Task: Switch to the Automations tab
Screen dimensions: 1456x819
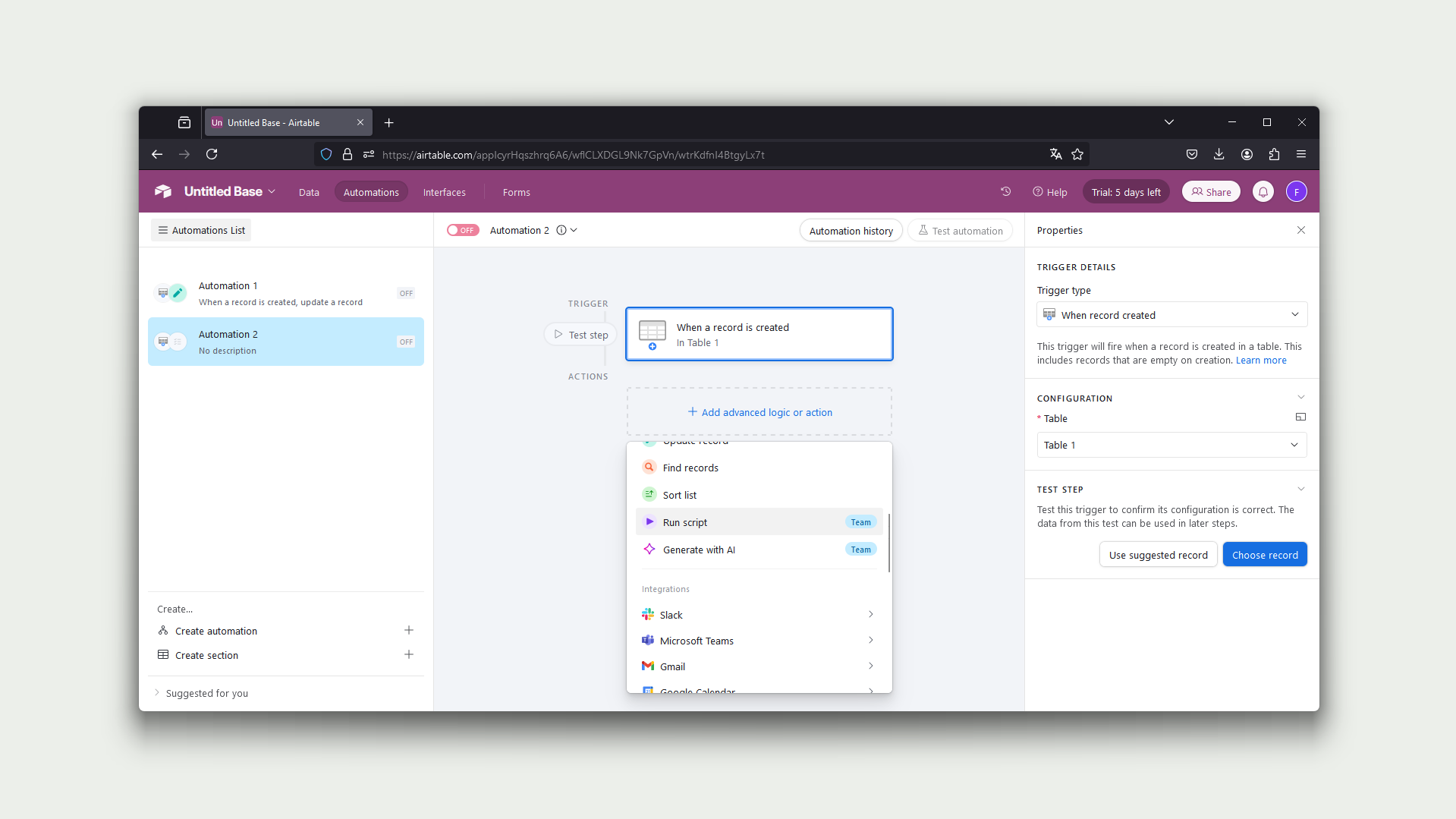Action: click(x=371, y=193)
